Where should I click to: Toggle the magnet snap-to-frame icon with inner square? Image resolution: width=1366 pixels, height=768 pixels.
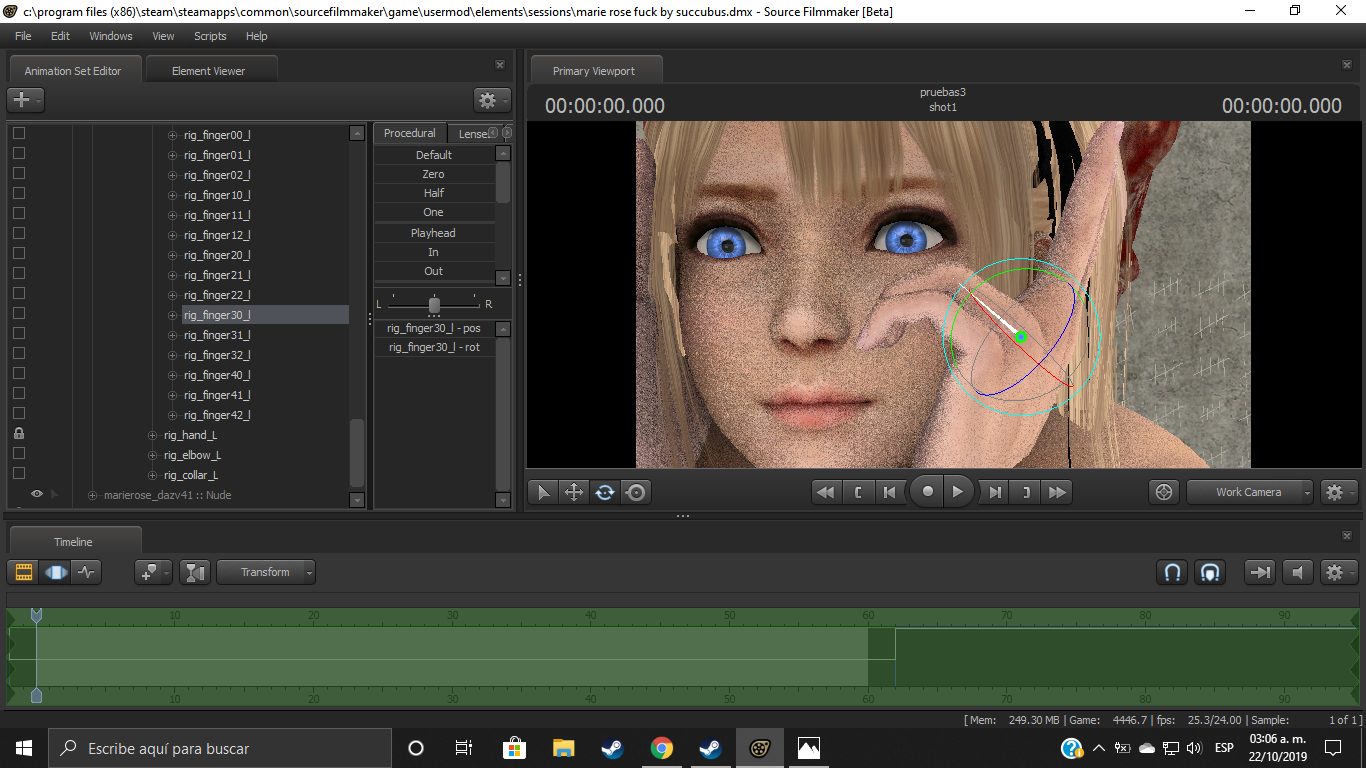click(1210, 572)
